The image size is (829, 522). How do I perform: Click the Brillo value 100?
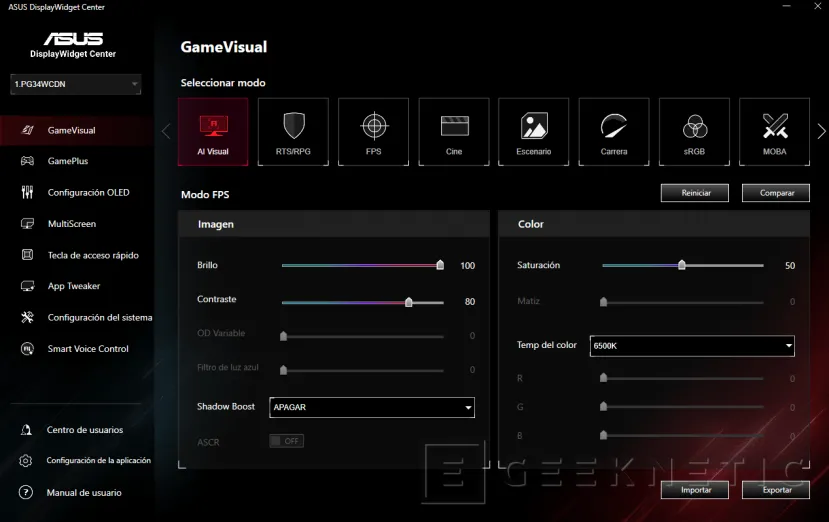467,265
